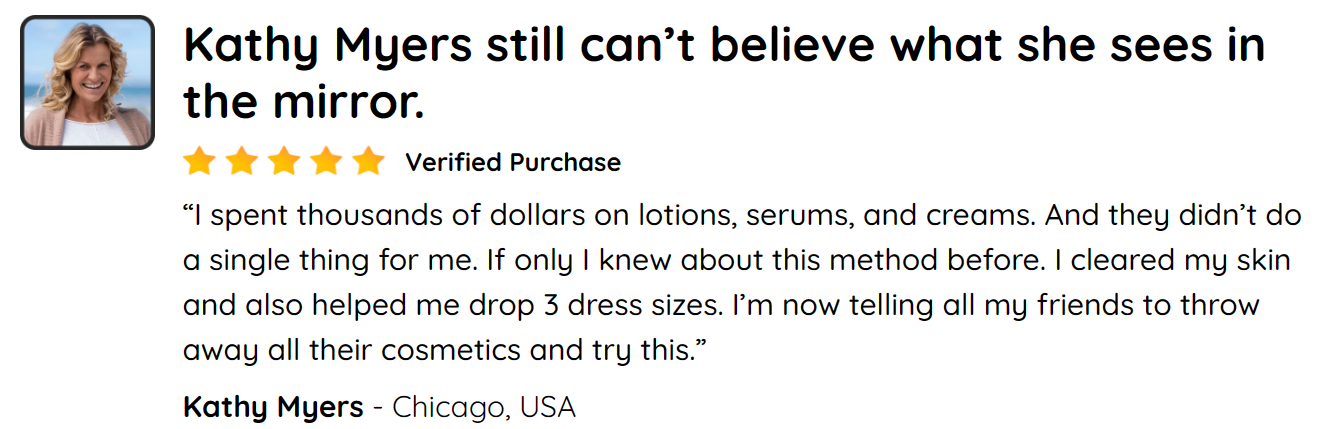Click the second gold rating star
This screenshot has width=1330, height=429.
coord(242,161)
